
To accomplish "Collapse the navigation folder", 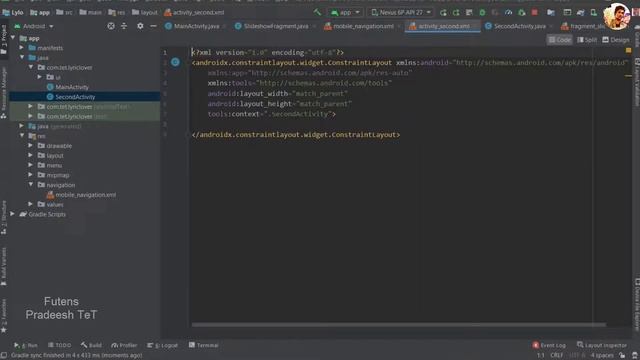I will tap(31, 185).
